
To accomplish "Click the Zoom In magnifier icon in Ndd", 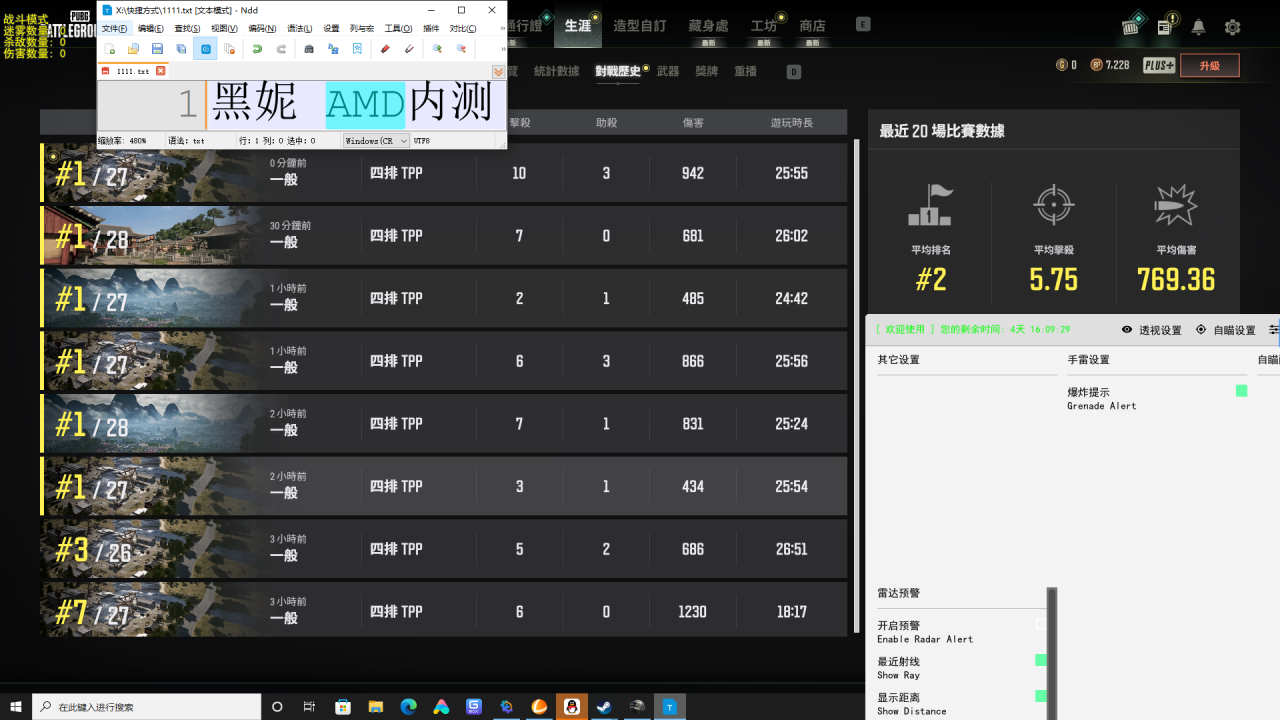I will (437, 49).
